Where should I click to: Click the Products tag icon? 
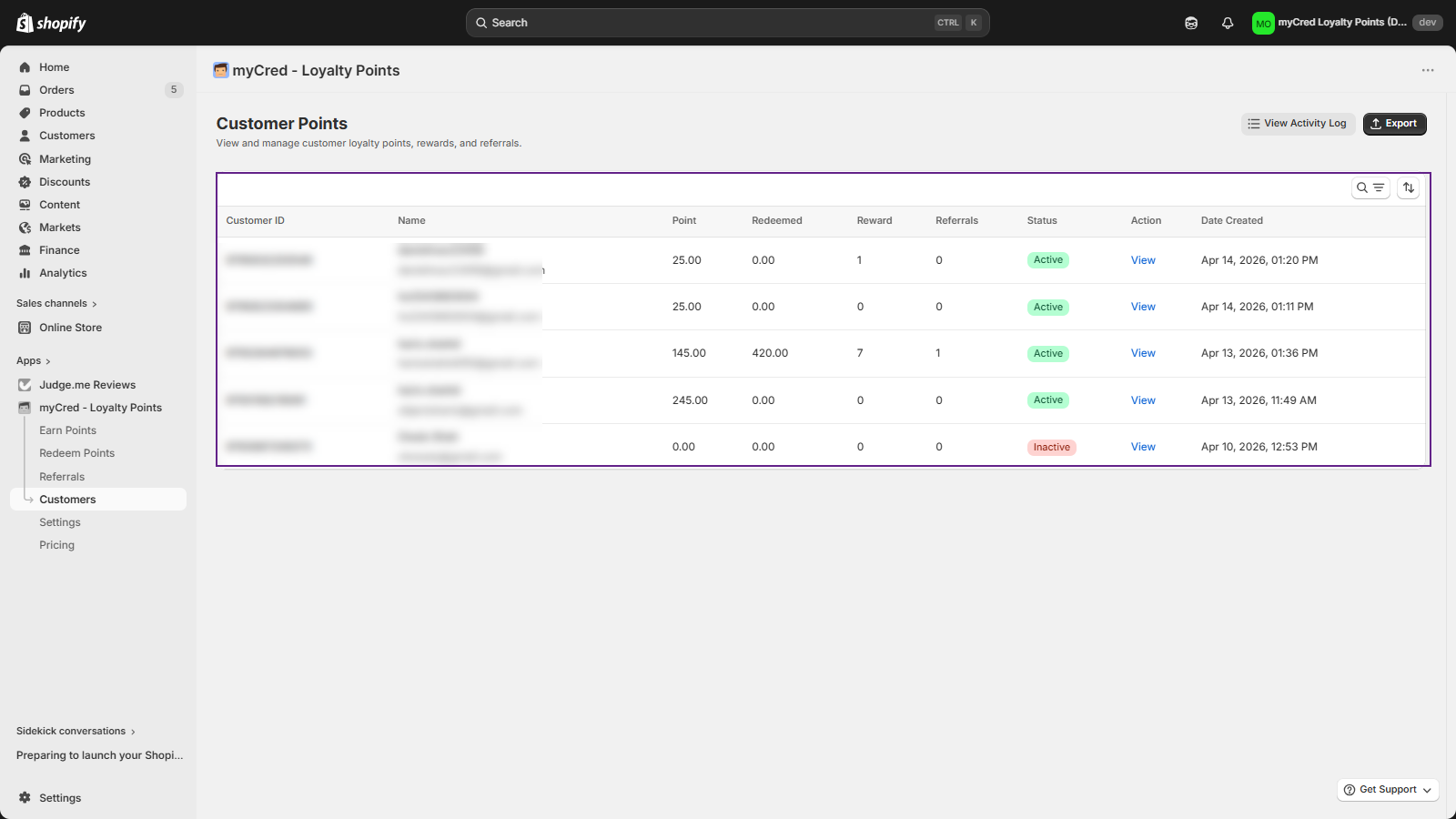(x=25, y=113)
